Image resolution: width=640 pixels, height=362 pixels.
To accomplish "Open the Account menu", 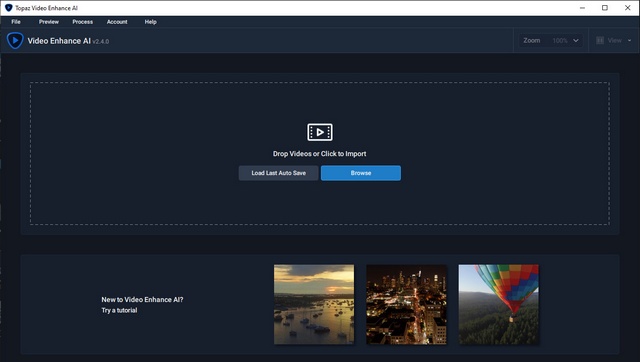I will (x=117, y=22).
